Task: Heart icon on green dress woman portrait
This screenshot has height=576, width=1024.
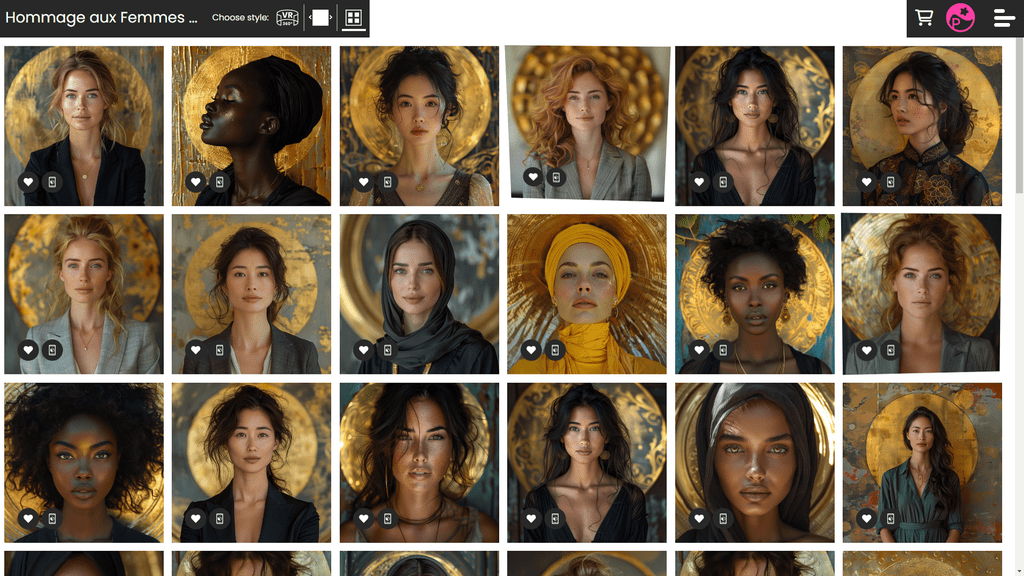Action: pyautogui.click(x=867, y=519)
